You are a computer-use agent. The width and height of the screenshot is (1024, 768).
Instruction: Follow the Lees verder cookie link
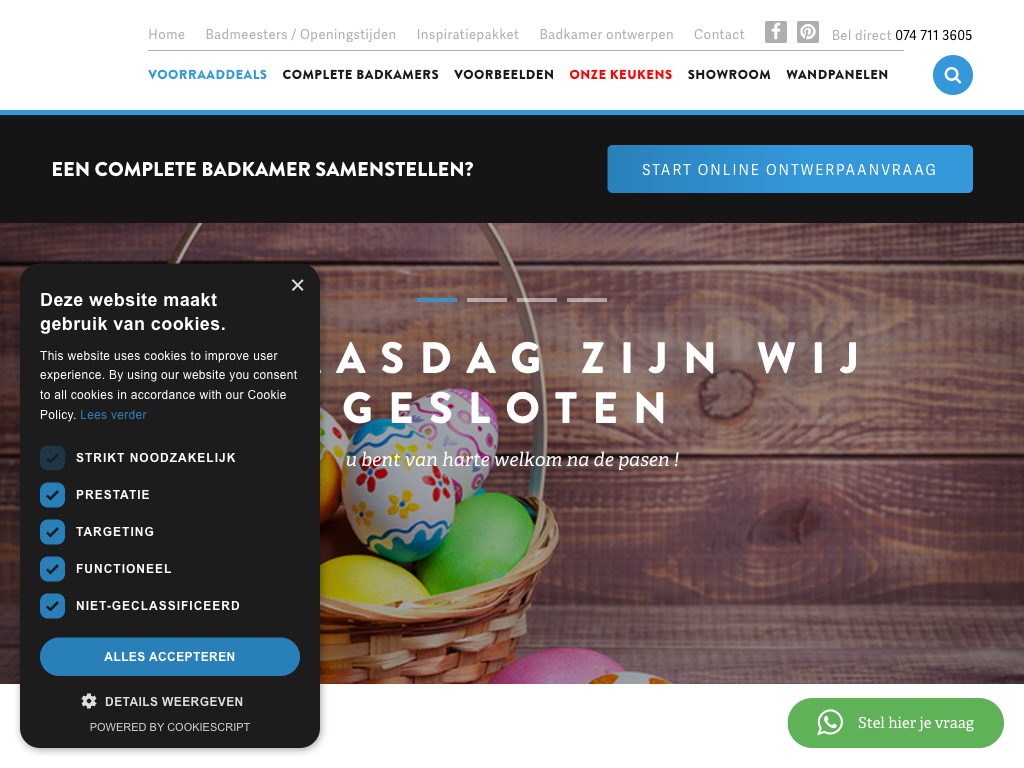point(113,415)
